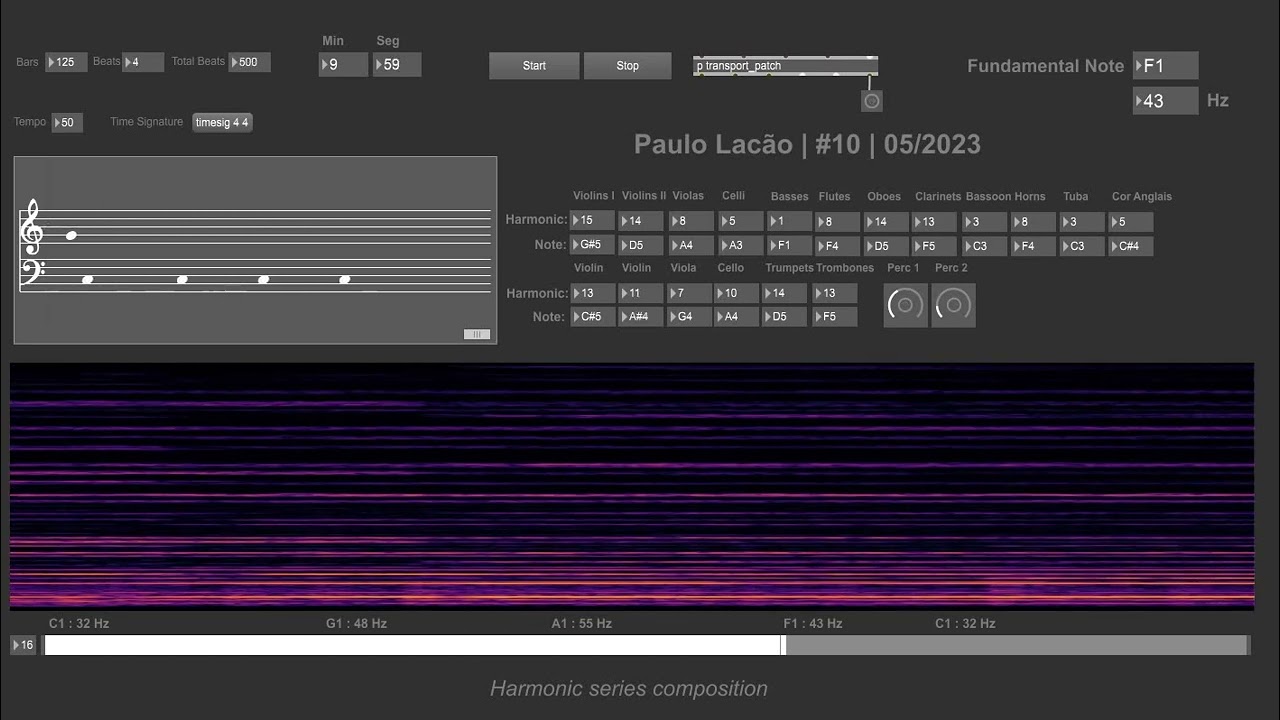Click the 'G1 : 48 Hz' label
The width and height of the screenshot is (1280, 720).
tap(357, 623)
